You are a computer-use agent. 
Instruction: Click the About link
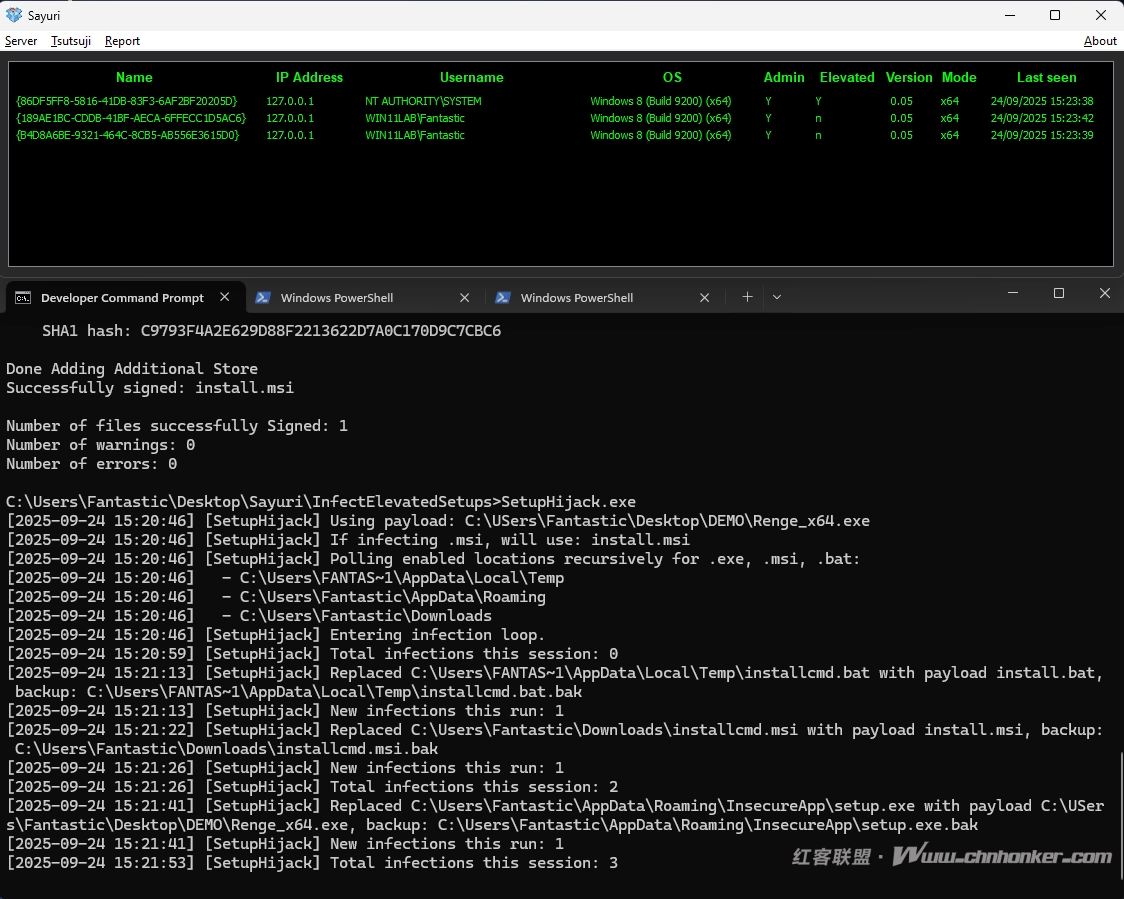point(1100,41)
